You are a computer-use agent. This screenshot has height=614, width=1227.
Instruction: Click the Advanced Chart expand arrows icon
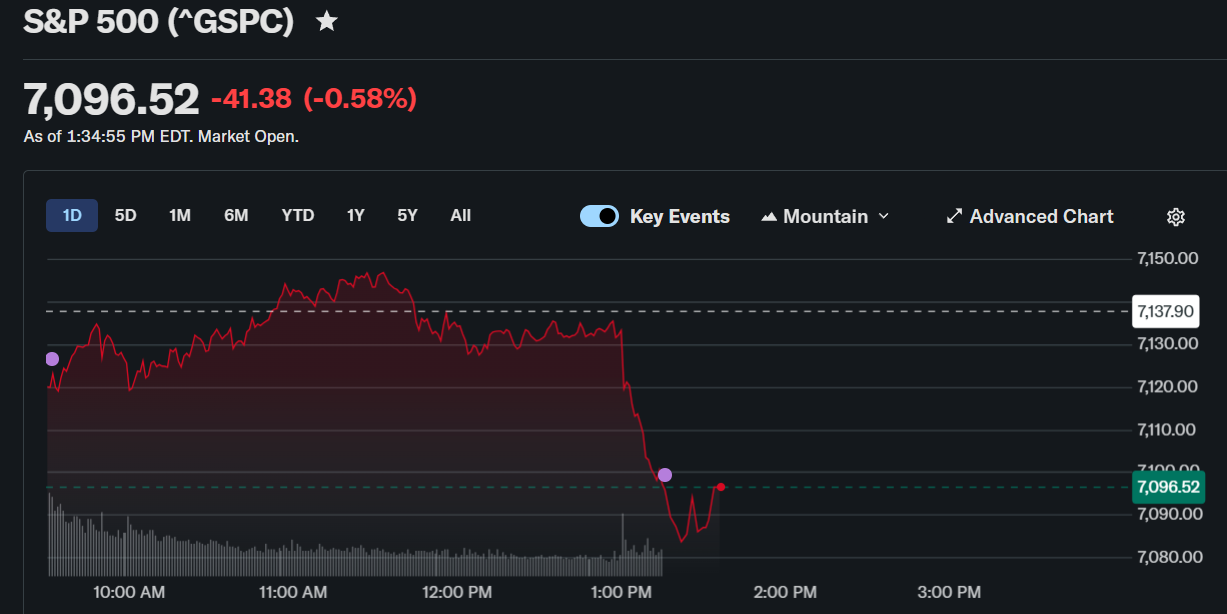tap(955, 216)
